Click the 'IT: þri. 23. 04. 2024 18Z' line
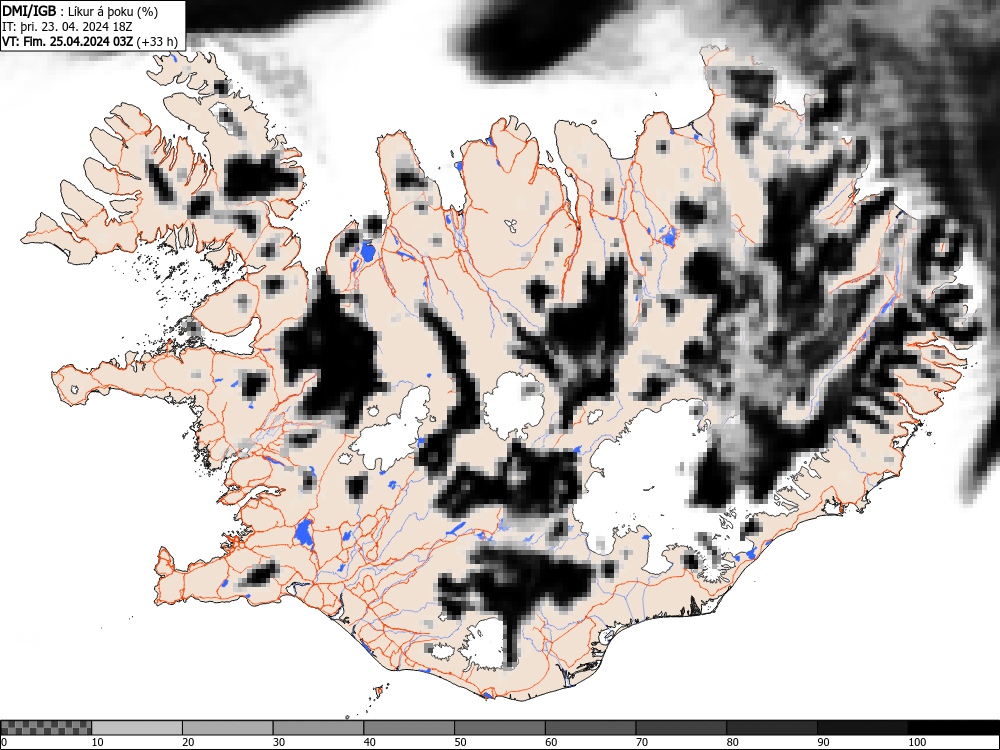 (68, 27)
